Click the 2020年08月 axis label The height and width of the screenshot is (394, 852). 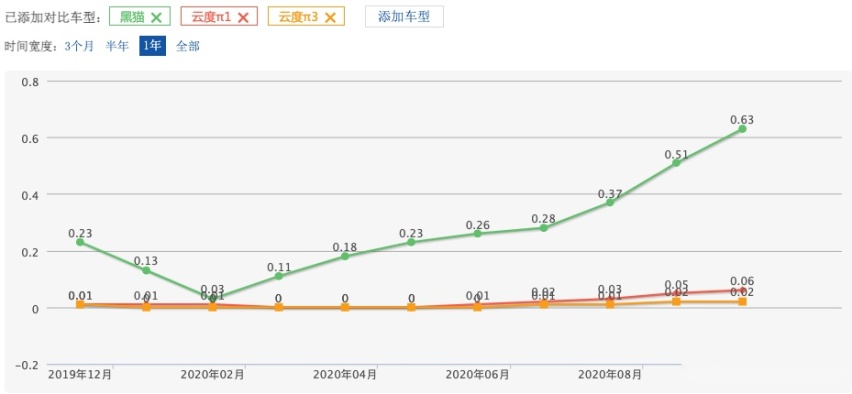610,375
